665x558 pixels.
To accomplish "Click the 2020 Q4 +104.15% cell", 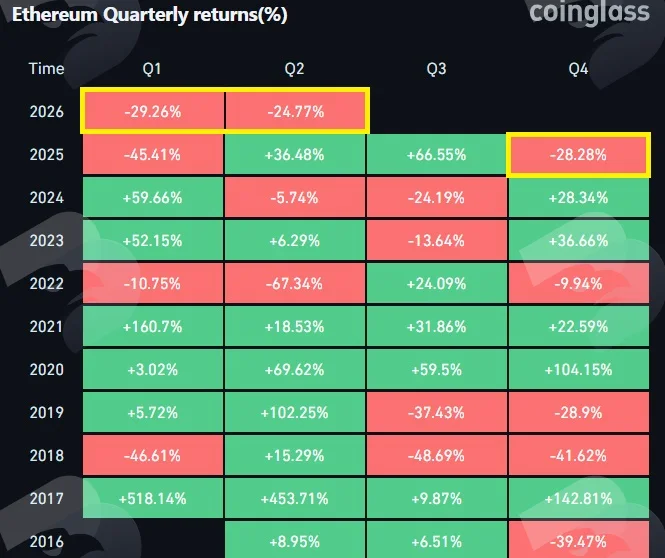I will 578,369.
